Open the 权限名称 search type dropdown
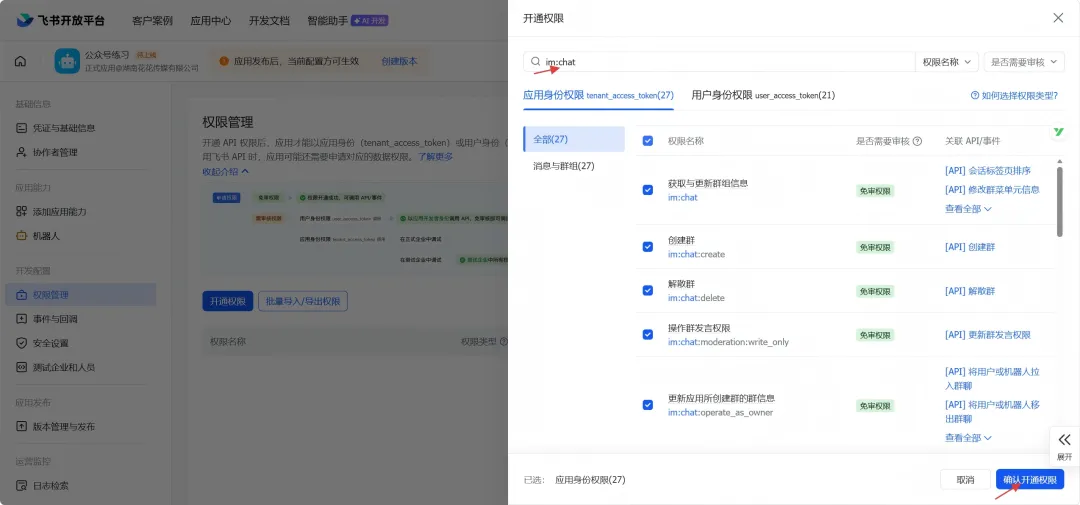Viewport: 1080px width, 505px height. [x=947, y=61]
